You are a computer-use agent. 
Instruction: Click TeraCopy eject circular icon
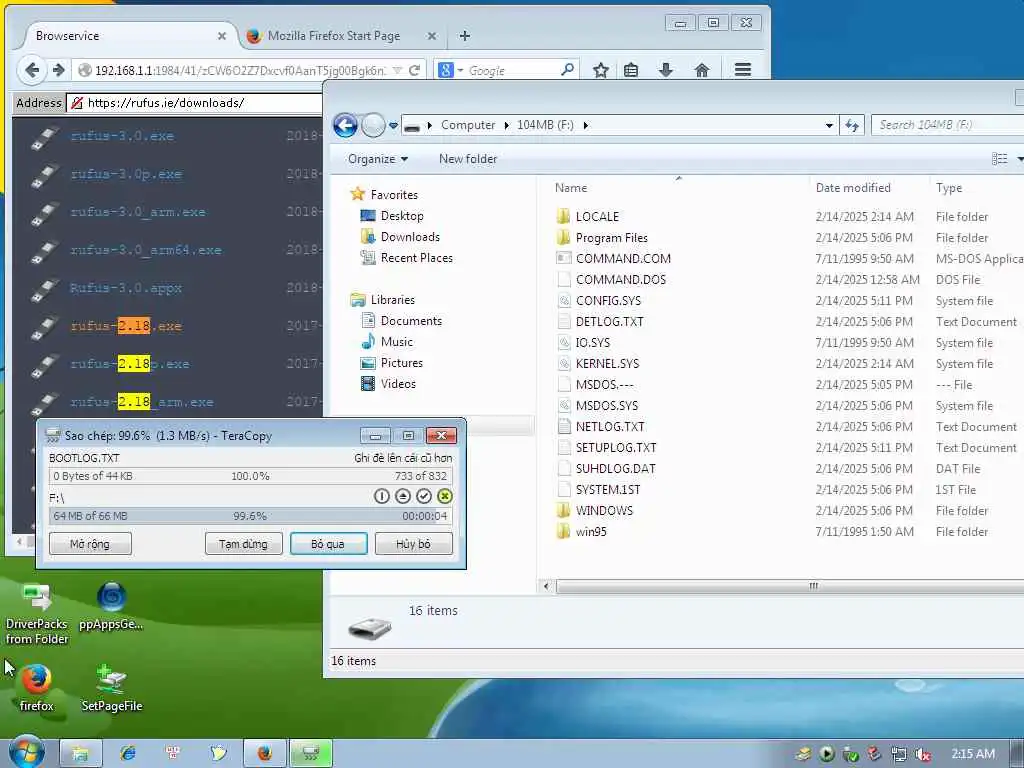403,496
